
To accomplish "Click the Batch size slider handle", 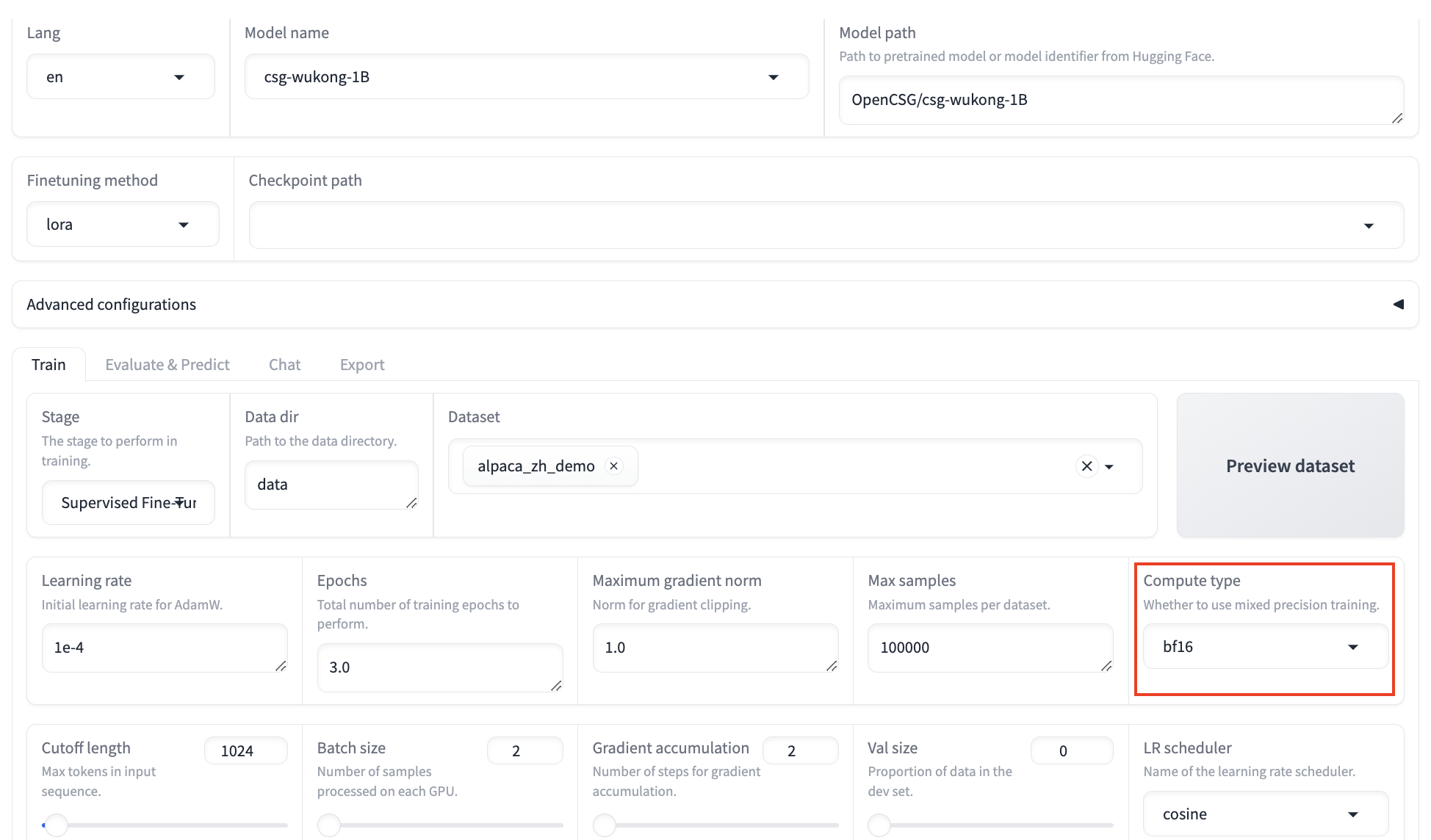I will (x=329, y=825).
